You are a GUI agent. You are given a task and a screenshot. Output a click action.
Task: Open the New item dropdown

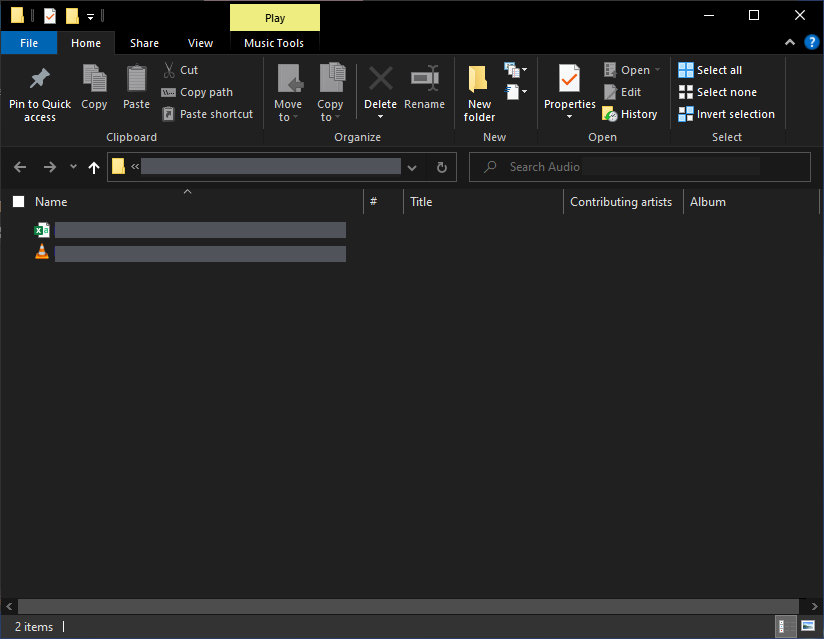pos(516,69)
